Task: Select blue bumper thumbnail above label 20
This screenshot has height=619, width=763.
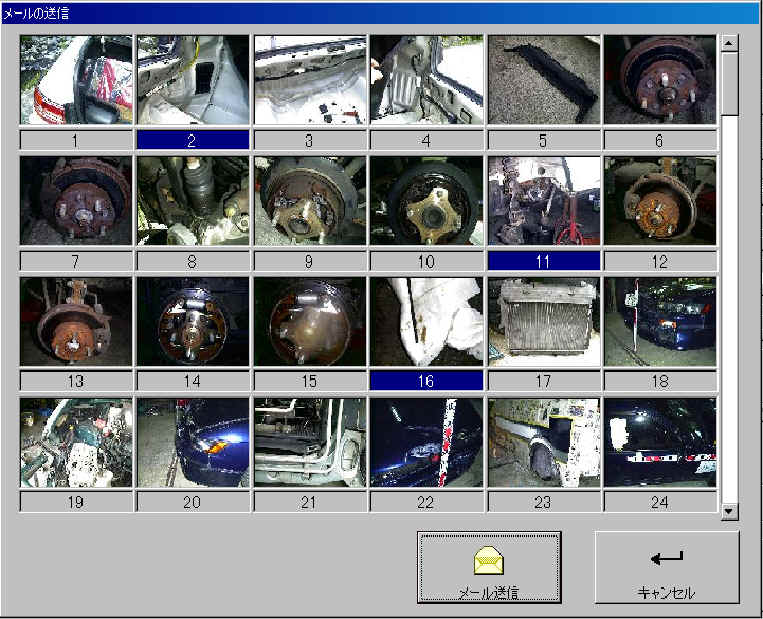Action: (x=193, y=443)
